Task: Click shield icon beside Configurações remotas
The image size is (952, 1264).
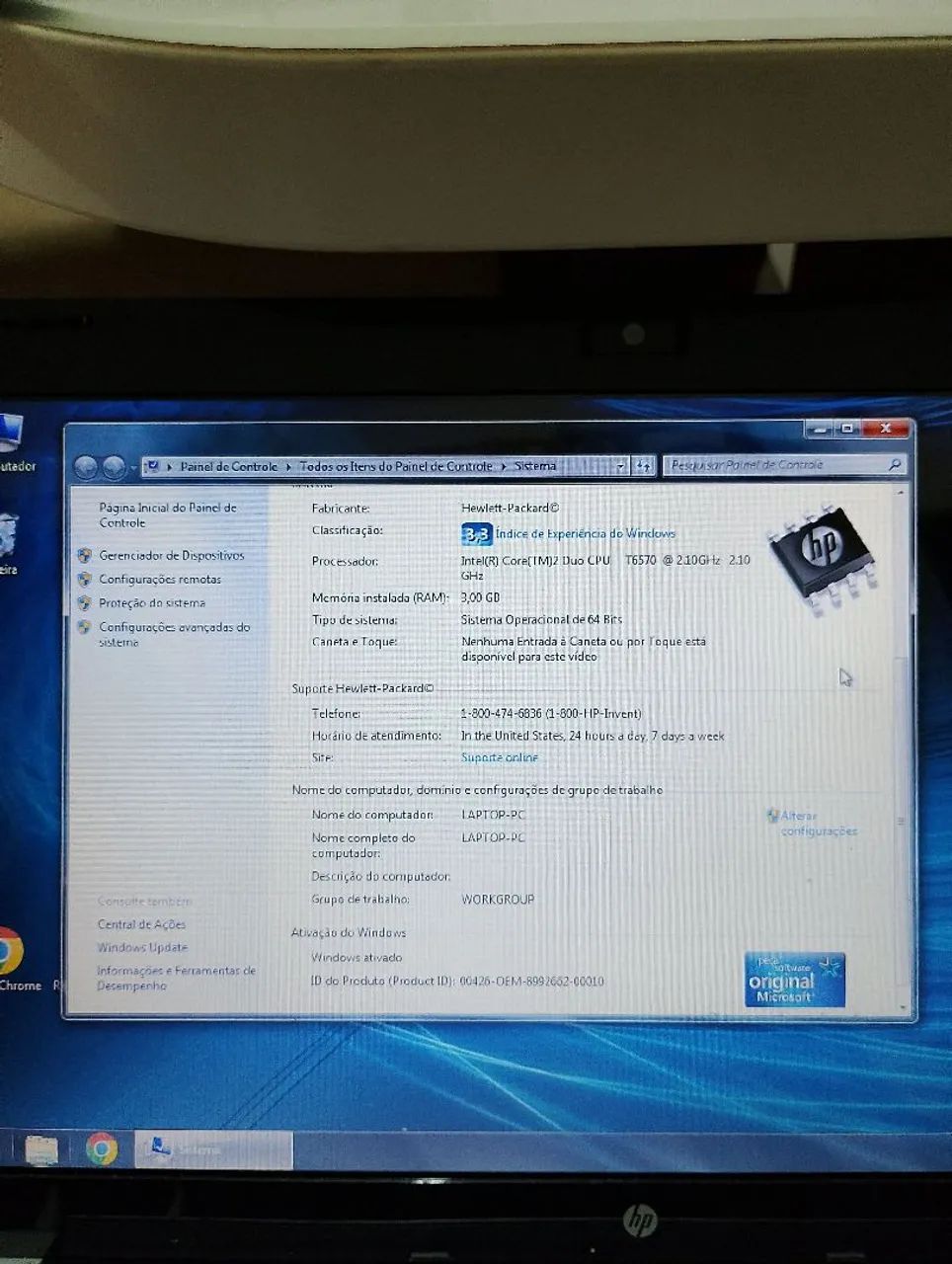Action: coord(85,579)
